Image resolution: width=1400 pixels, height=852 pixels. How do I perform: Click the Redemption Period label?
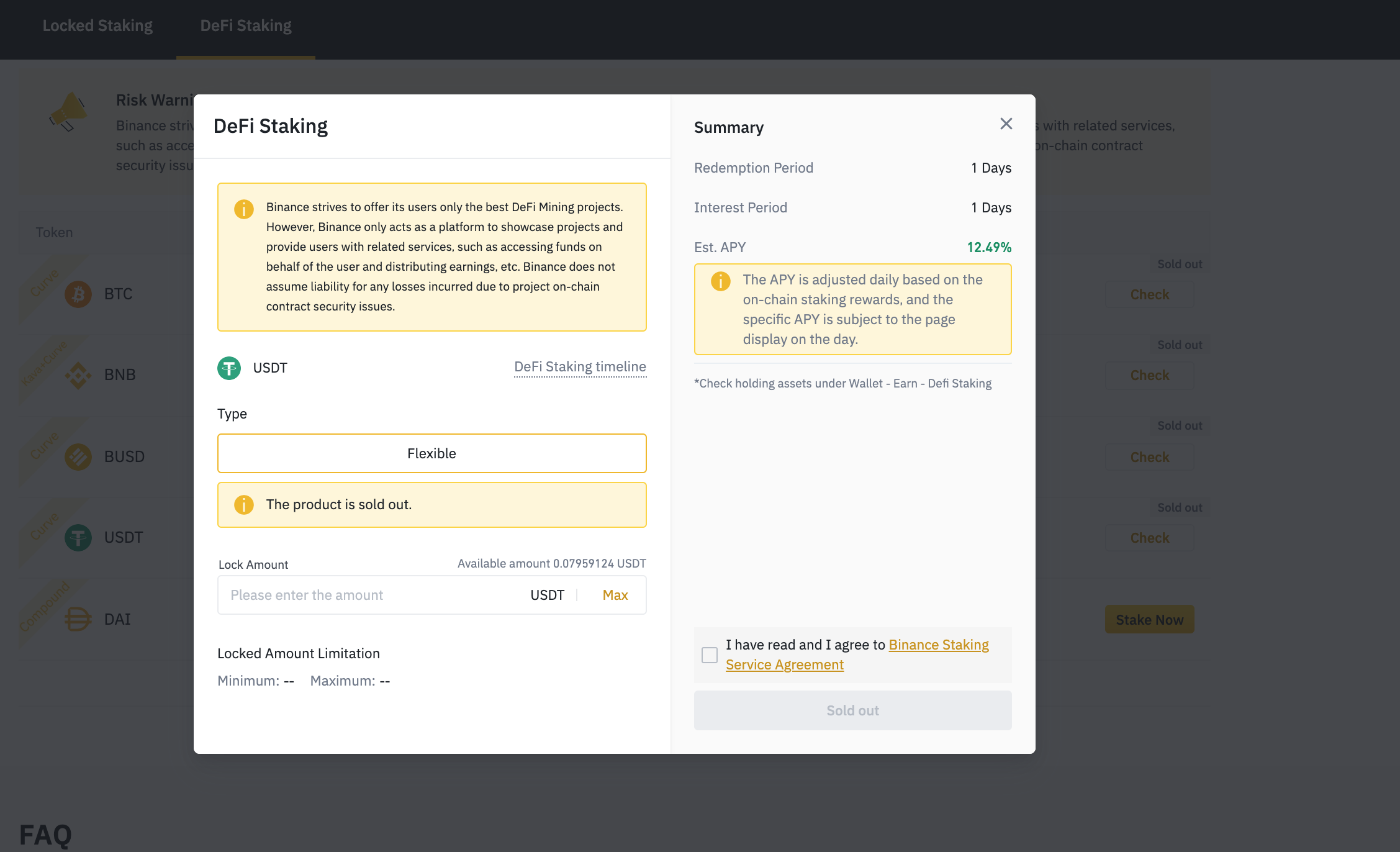coord(754,168)
